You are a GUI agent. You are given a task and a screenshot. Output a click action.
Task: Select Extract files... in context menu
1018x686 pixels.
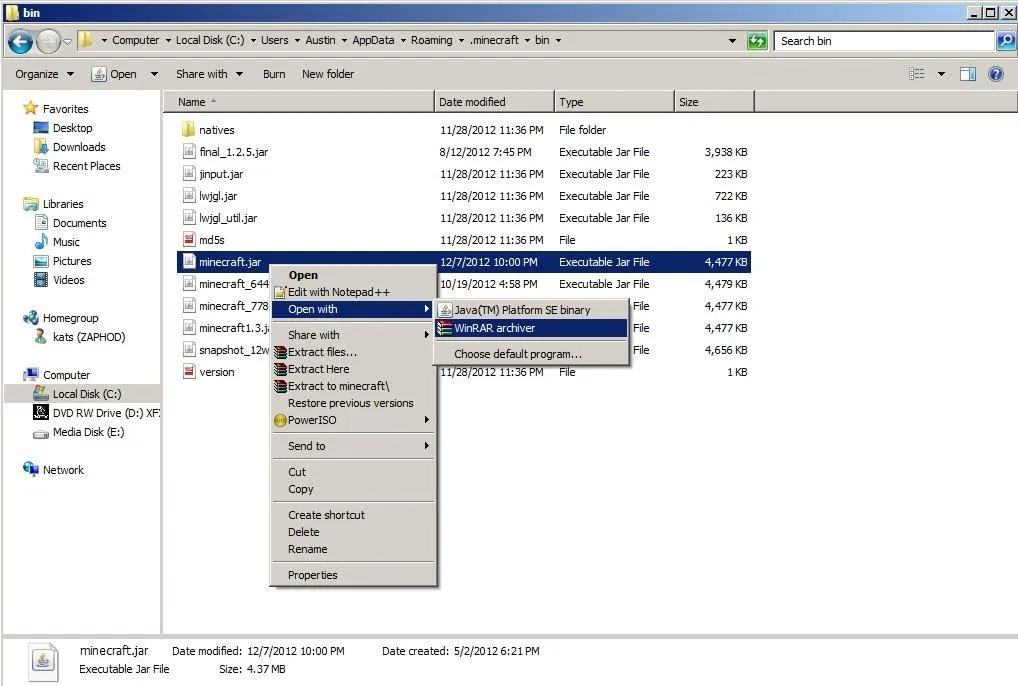coord(353,352)
